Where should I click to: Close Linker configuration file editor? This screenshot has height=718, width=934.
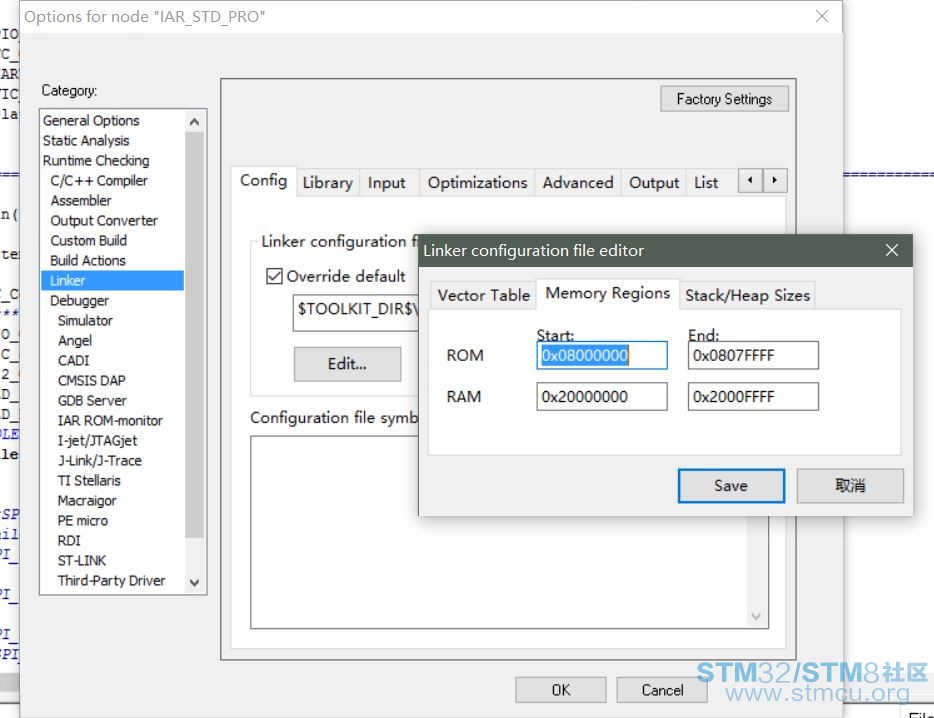pos(892,250)
